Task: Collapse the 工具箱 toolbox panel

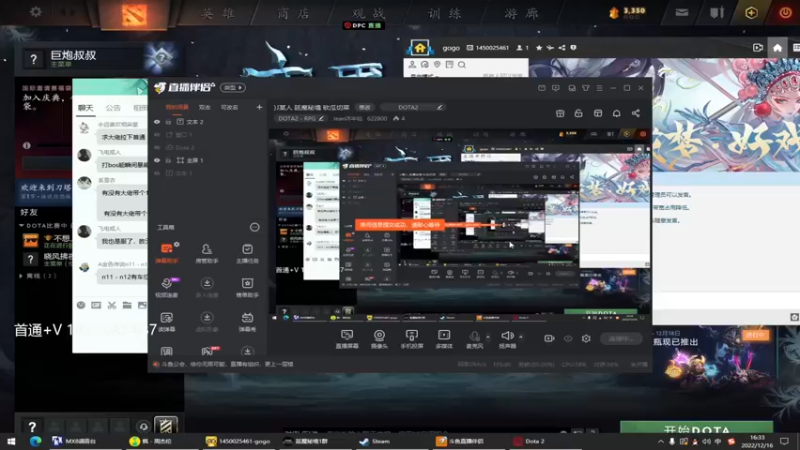Action: click(x=255, y=227)
